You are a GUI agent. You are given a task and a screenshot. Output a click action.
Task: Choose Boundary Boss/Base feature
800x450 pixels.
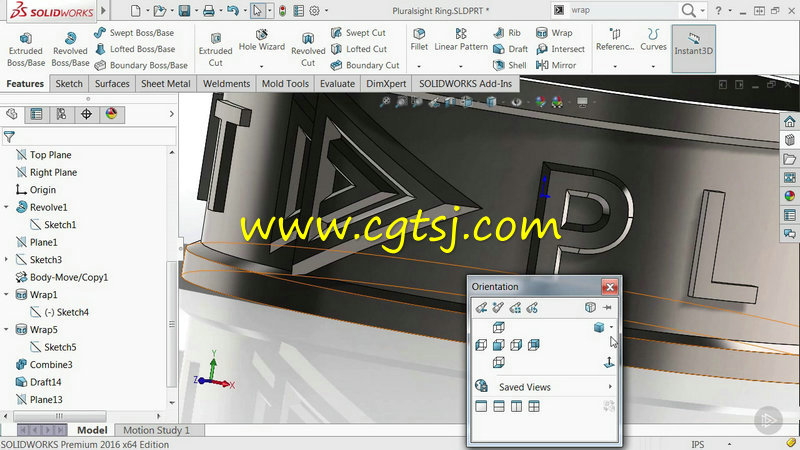pos(141,65)
